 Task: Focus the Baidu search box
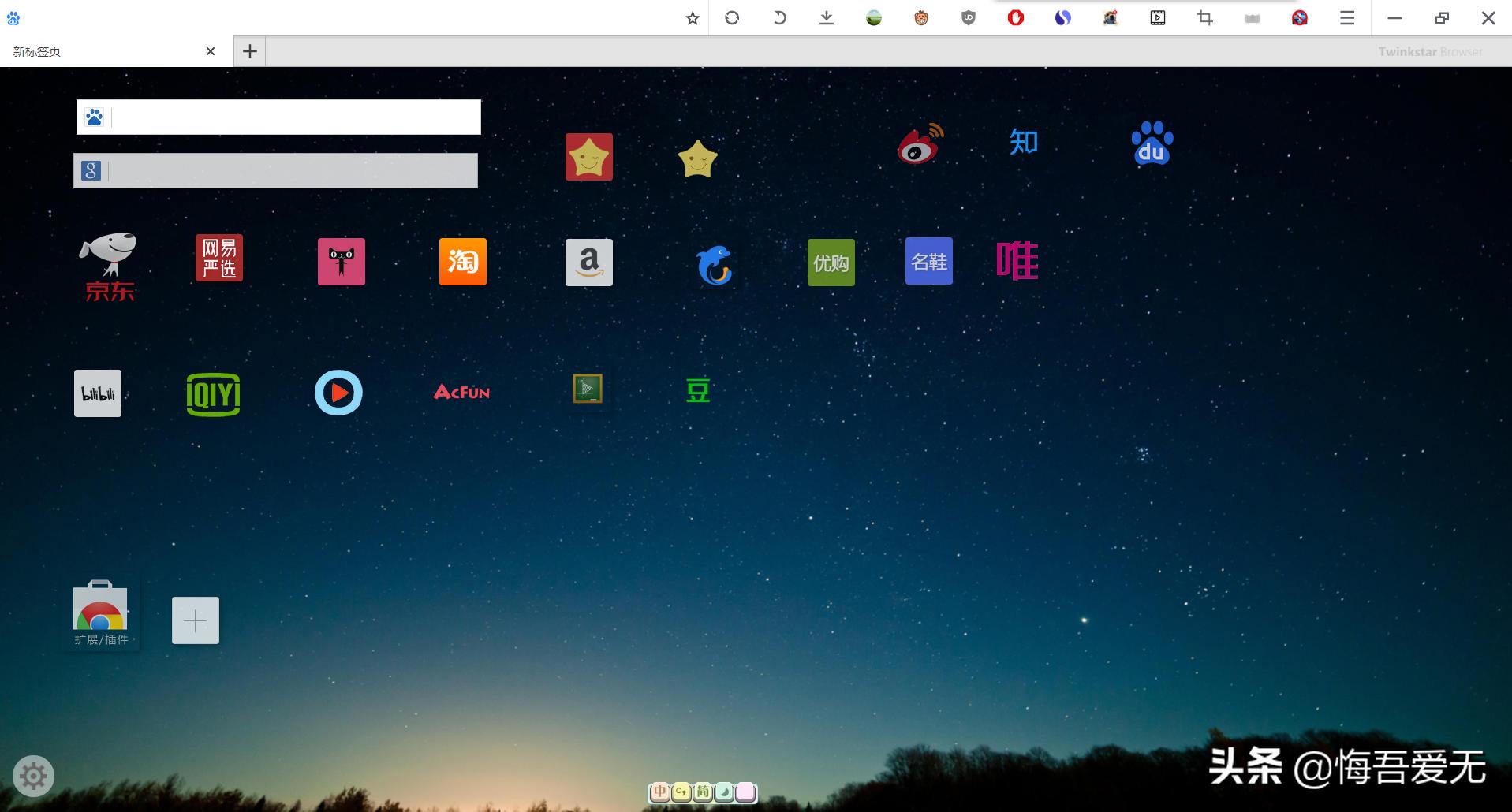coord(278,117)
